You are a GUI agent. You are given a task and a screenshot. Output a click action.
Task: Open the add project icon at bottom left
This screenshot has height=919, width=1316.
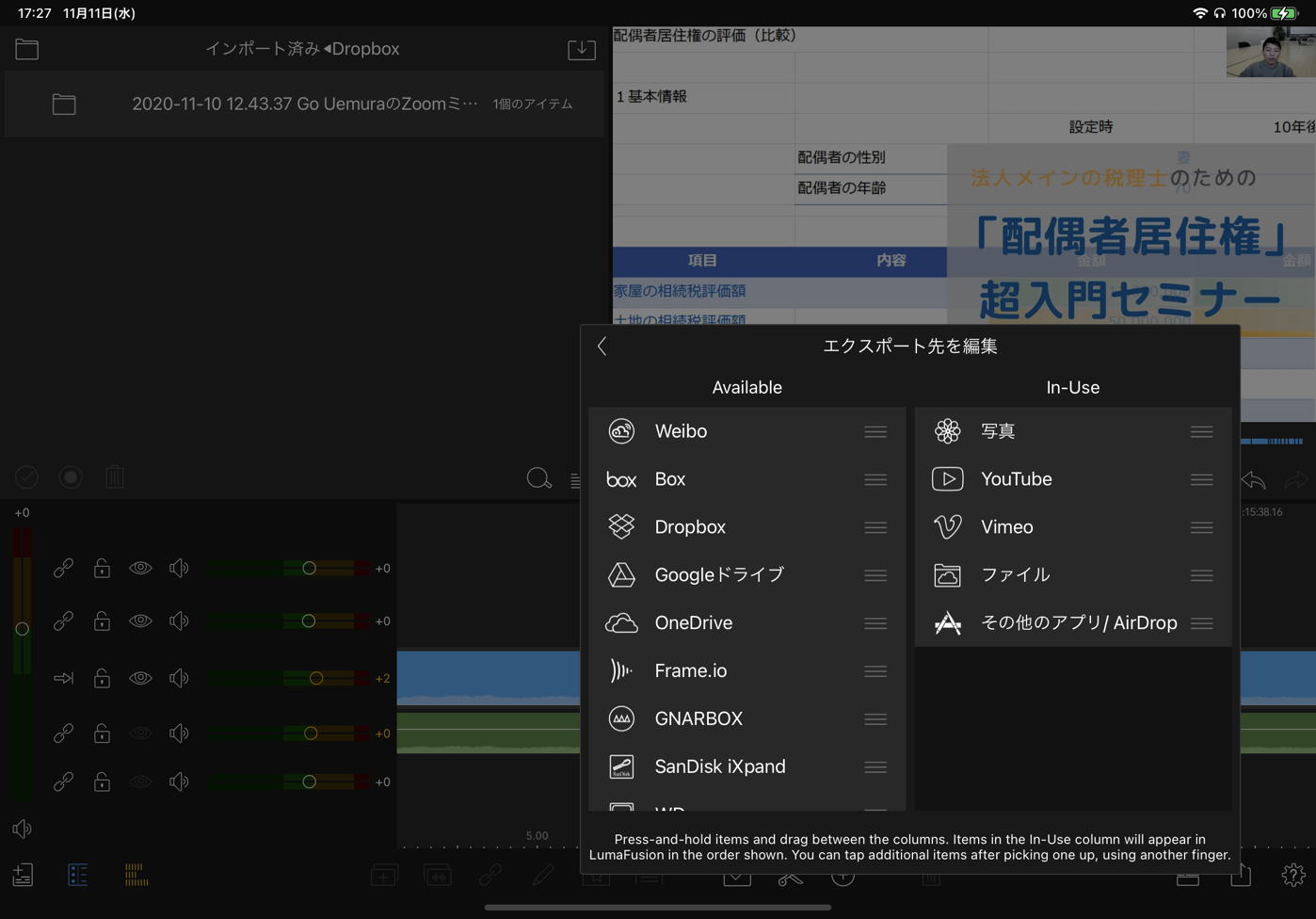point(23,875)
